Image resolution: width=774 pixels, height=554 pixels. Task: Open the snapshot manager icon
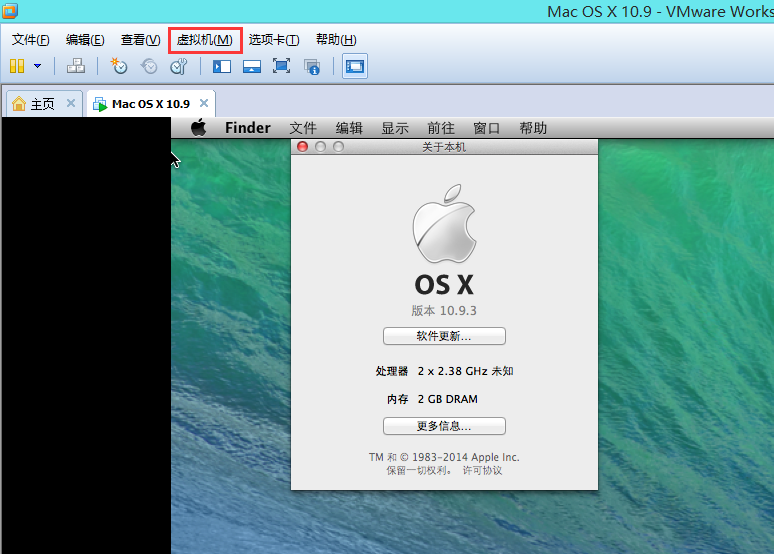point(179,66)
